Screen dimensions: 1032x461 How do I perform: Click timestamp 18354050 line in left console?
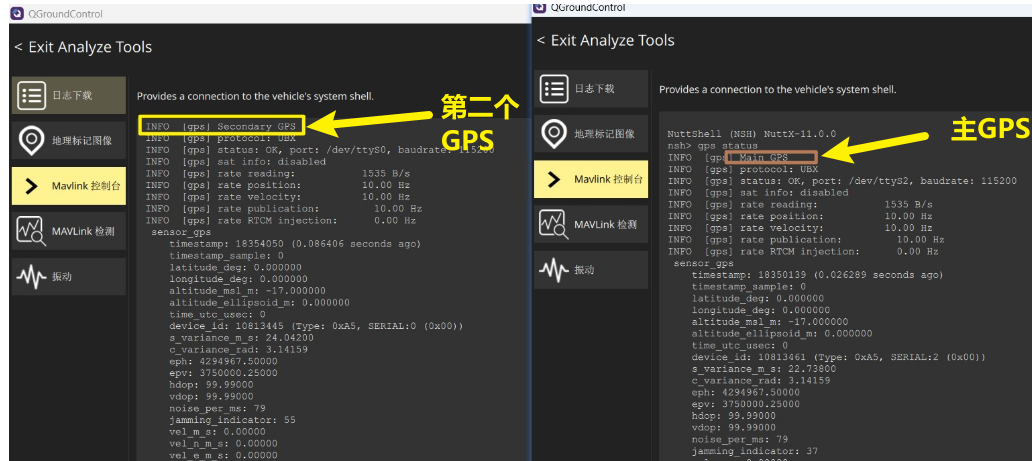(x=295, y=244)
